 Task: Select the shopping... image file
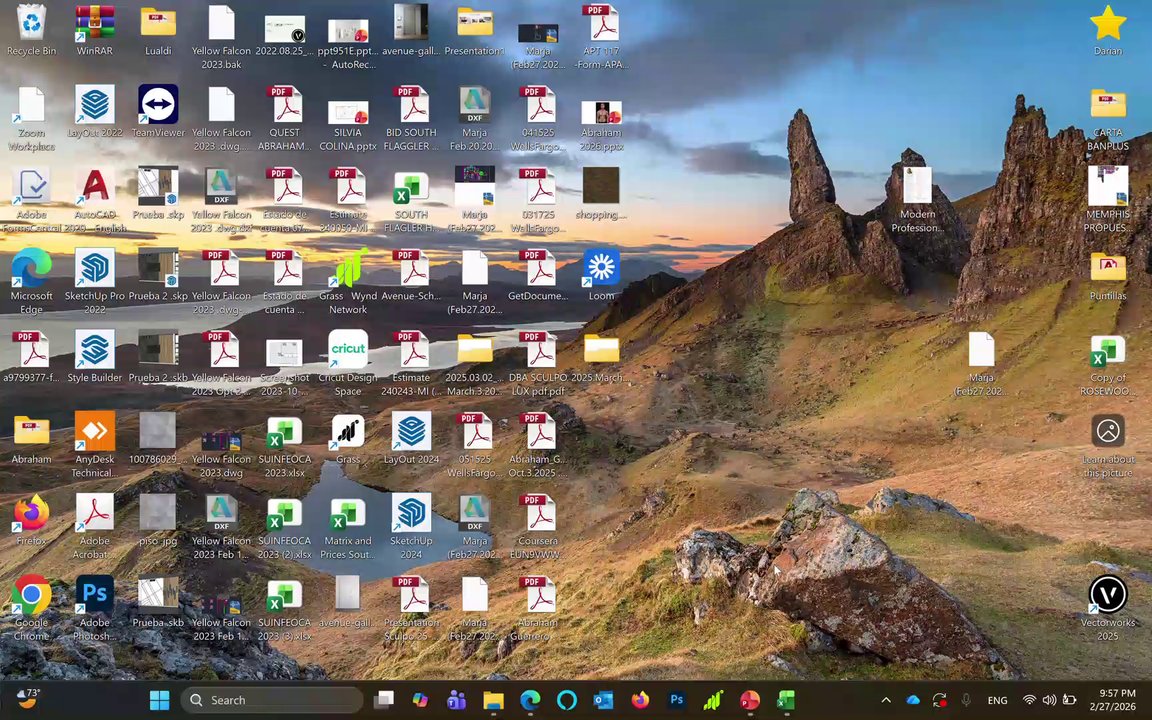[x=601, y=194]
